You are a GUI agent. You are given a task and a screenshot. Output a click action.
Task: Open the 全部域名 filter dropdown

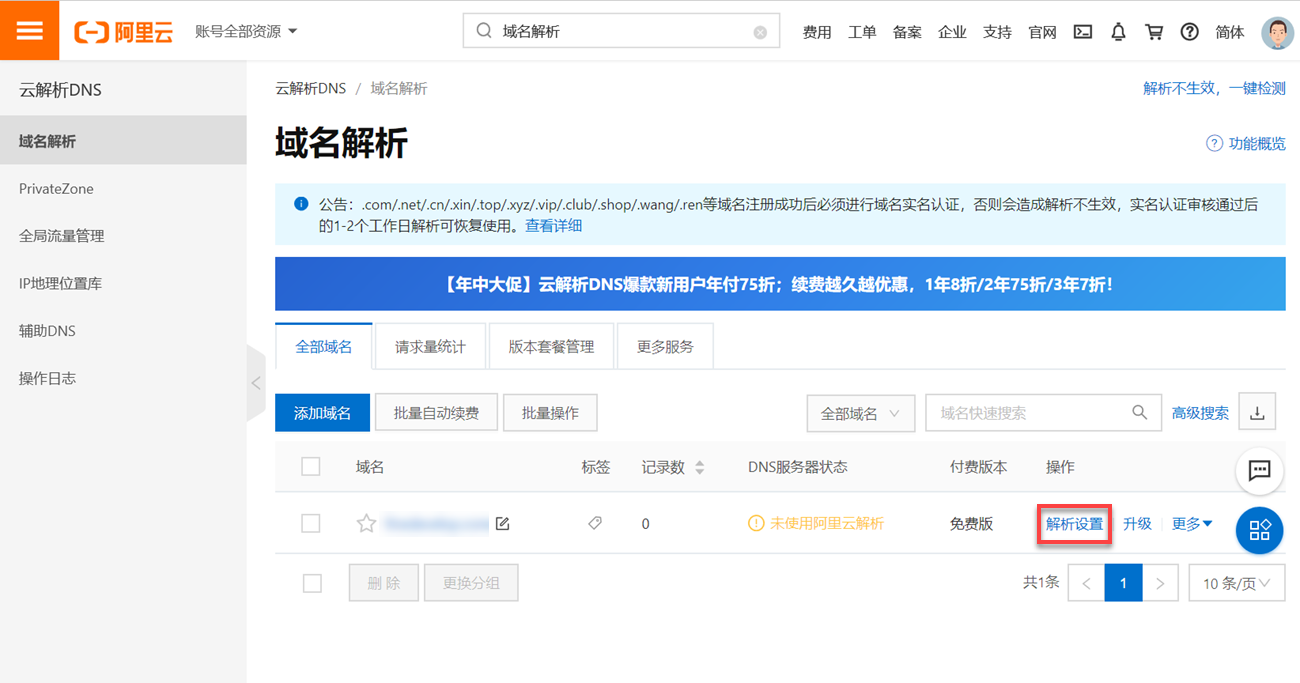coord(860,413)
